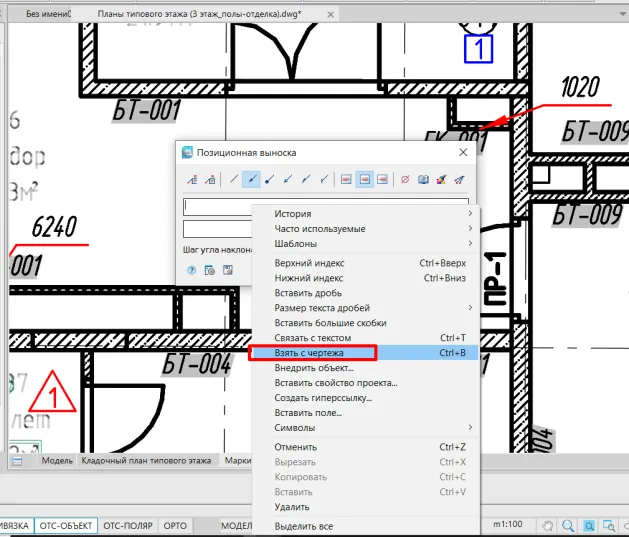Click the help icon in callout dialog
This screenshot has height=537, width=629.
click(191, 270)
